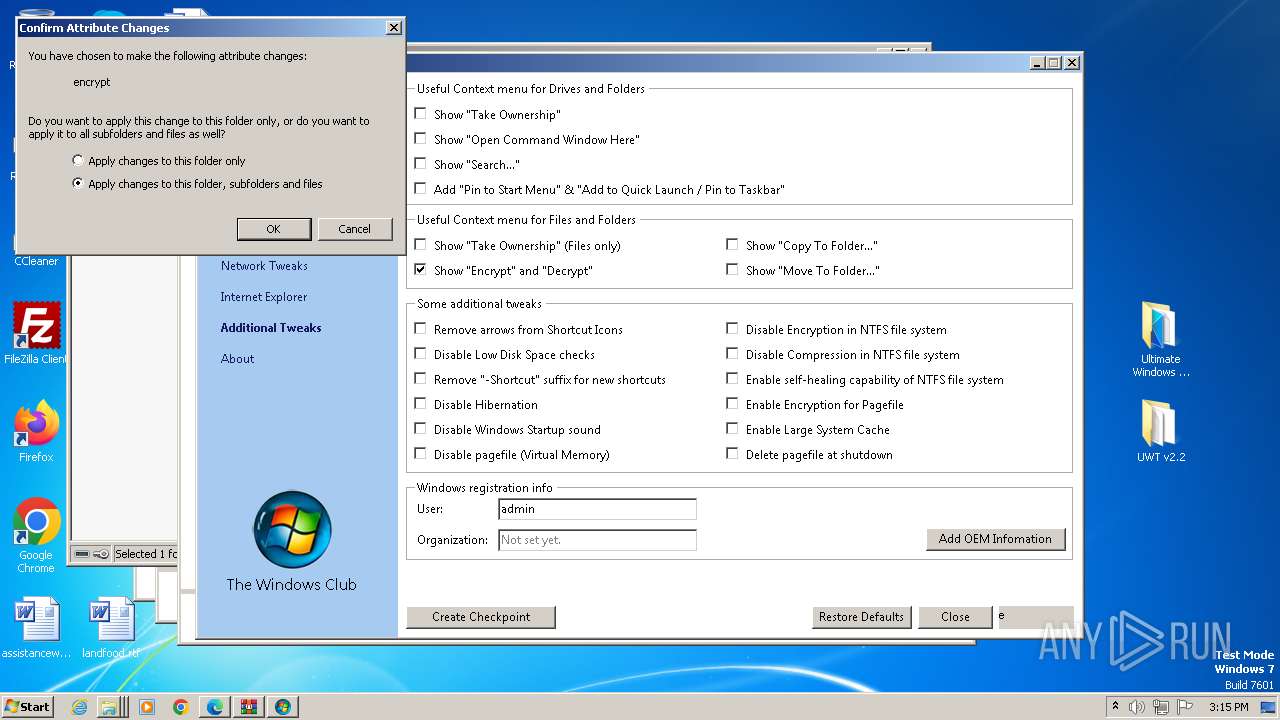
Task: Open File Explorer from the taskbar
Action: [x=113, y=707]
